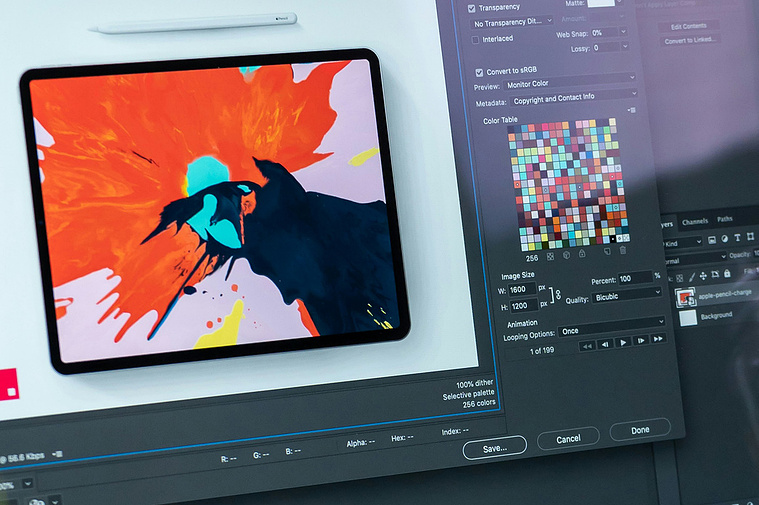Click the 'Selective palette' info text
The height and width of the screenshot is (505, 759).
coord(469,395)
